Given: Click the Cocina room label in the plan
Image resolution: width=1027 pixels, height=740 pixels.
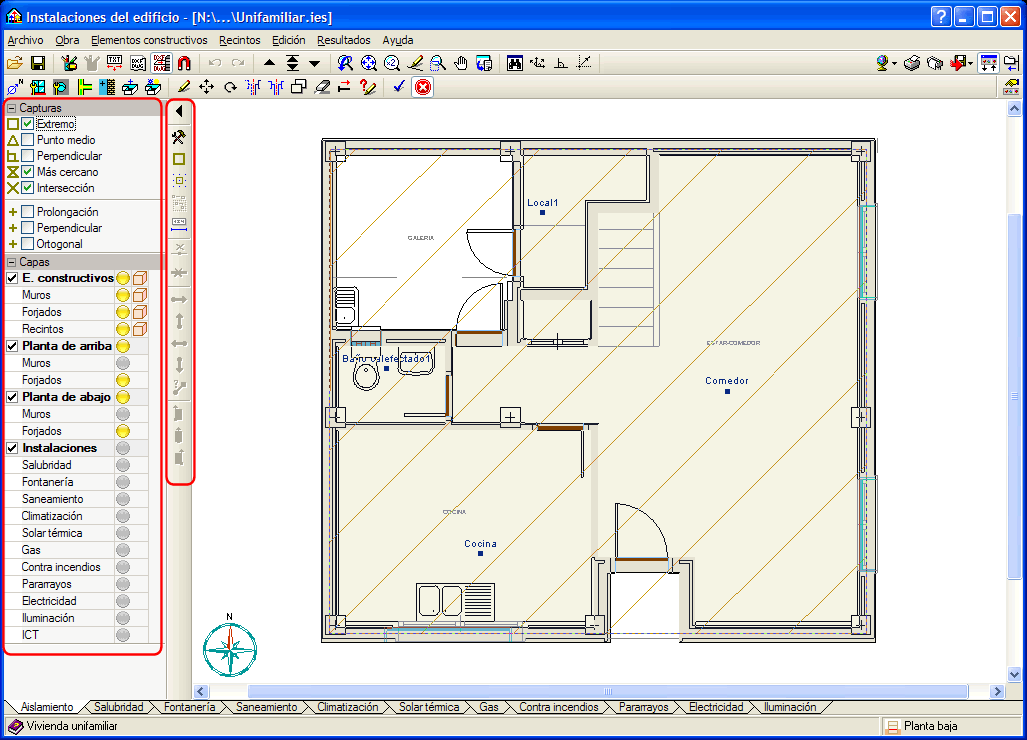Looking at the screenshot, I should point(480,544).
